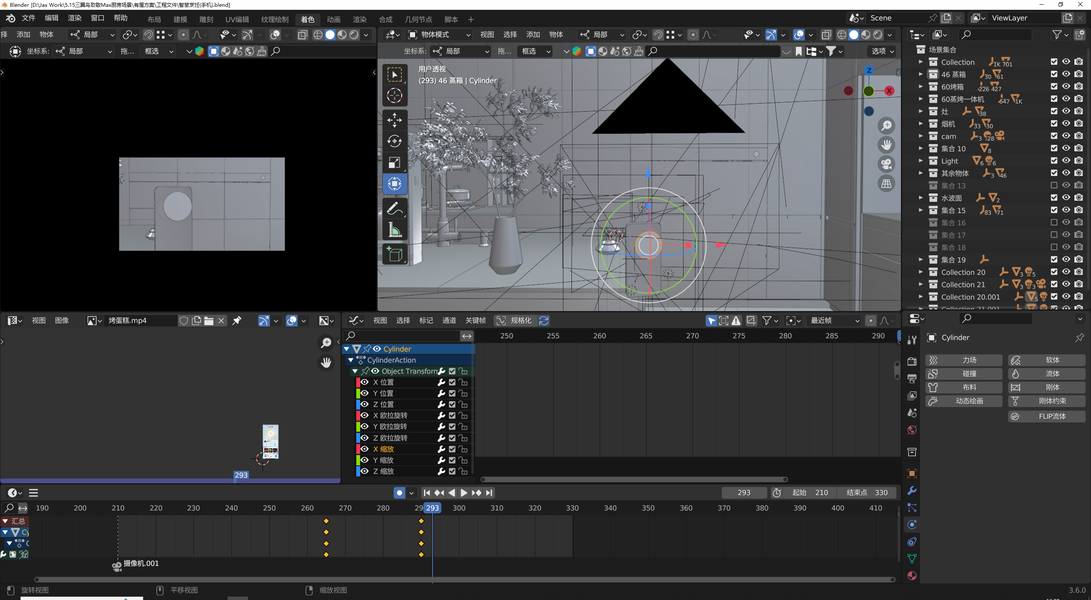Choose the 3D cursor tool
This screenshot has height=600, width=1091.
(395, 95)
